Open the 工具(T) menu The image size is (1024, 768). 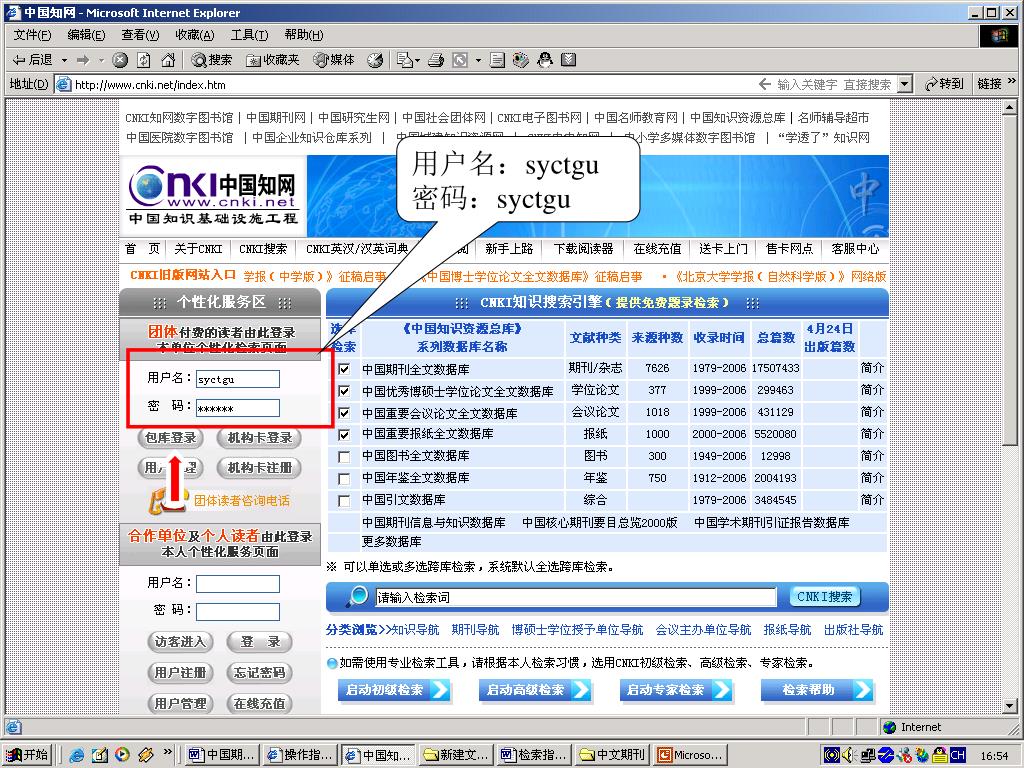249,35
